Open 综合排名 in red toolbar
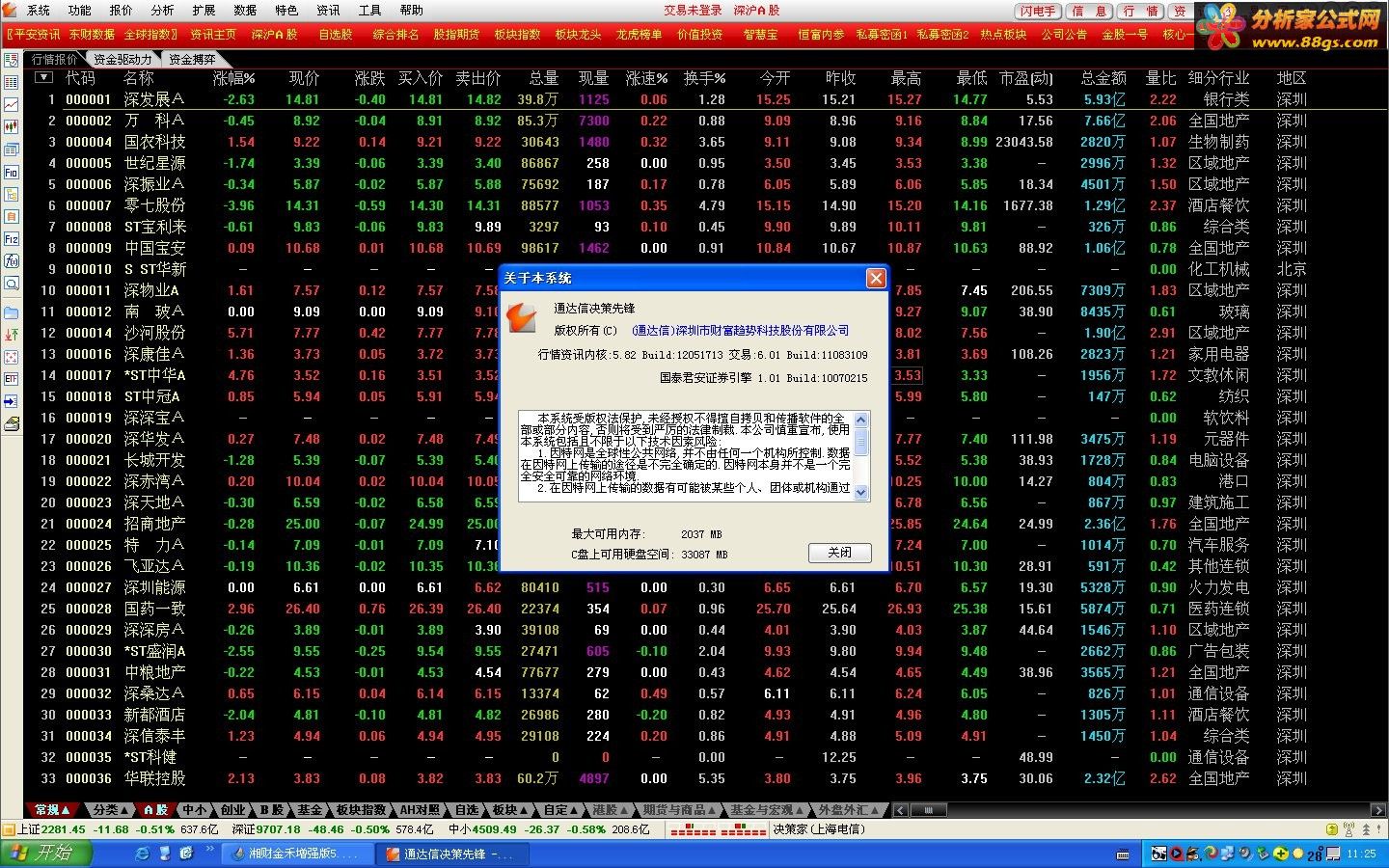Screen dimensions: 1389x868 (395, 34)
